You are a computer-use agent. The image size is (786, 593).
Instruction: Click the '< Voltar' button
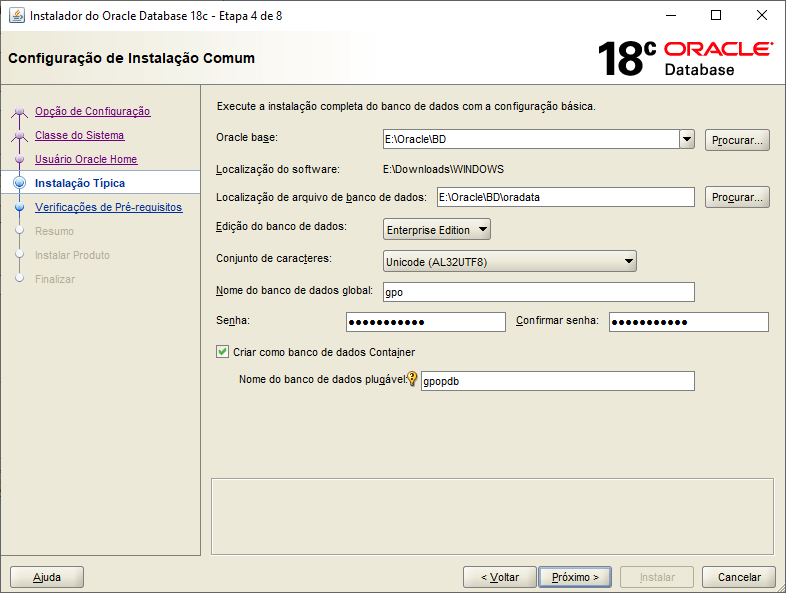pyautogui.click(x=499, y=577)
